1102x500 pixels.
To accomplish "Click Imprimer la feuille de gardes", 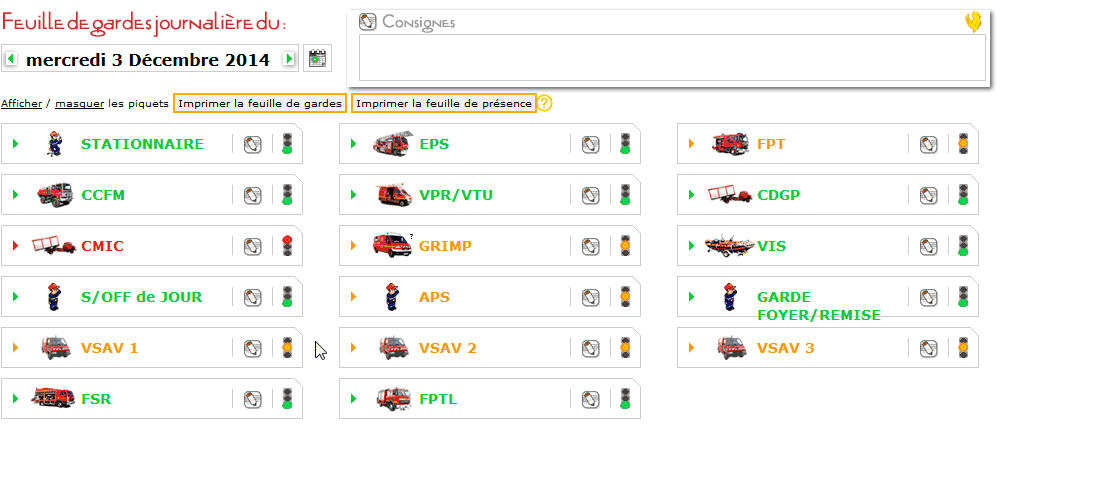I will click(260, 103).
